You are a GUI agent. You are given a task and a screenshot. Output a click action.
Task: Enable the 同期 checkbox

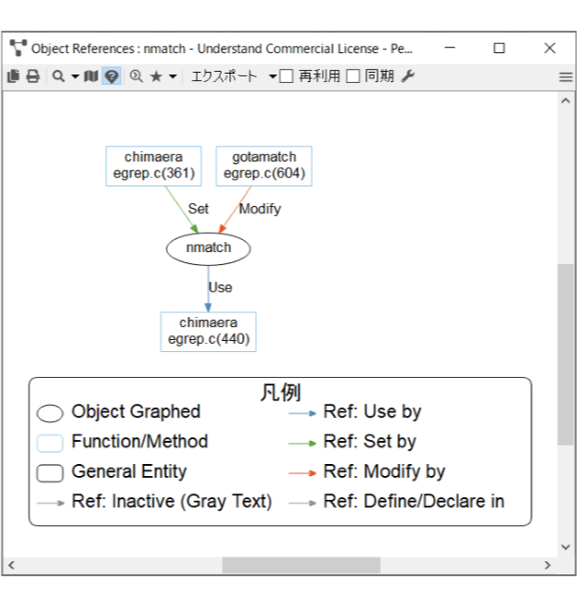pyautogui.click(x=353, y=76)
